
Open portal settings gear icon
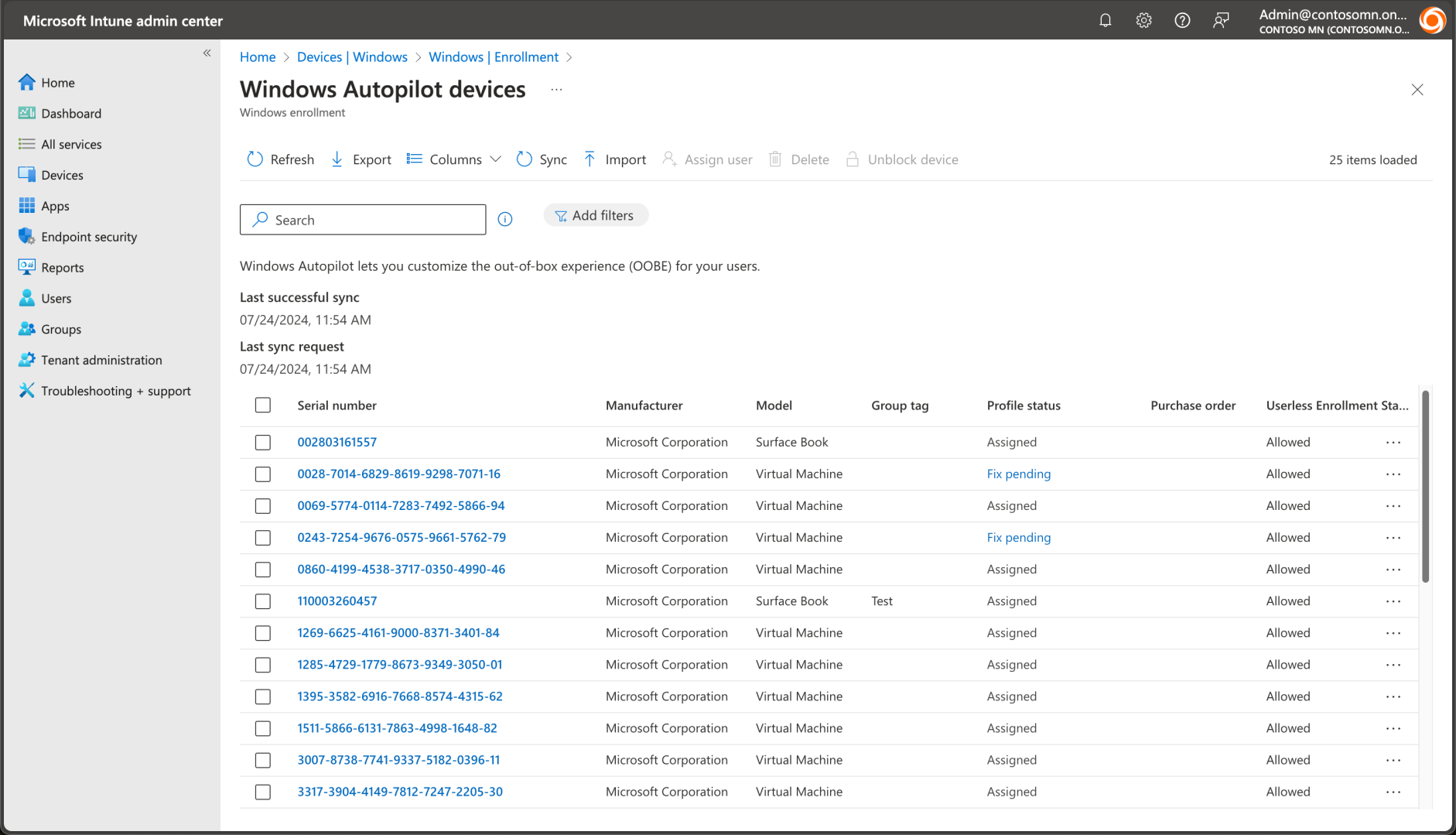tap(1143, 21)
